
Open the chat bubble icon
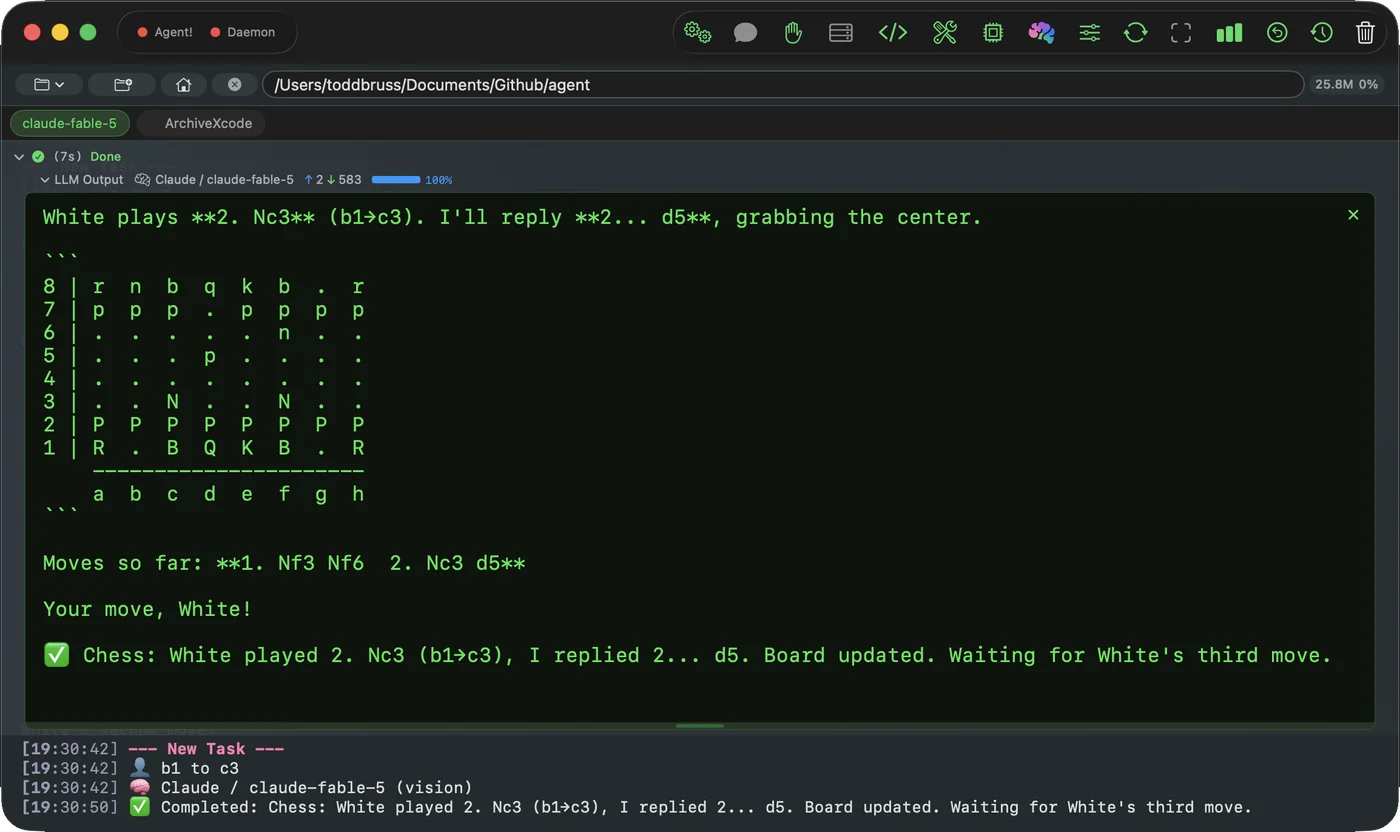click(745, 33)
